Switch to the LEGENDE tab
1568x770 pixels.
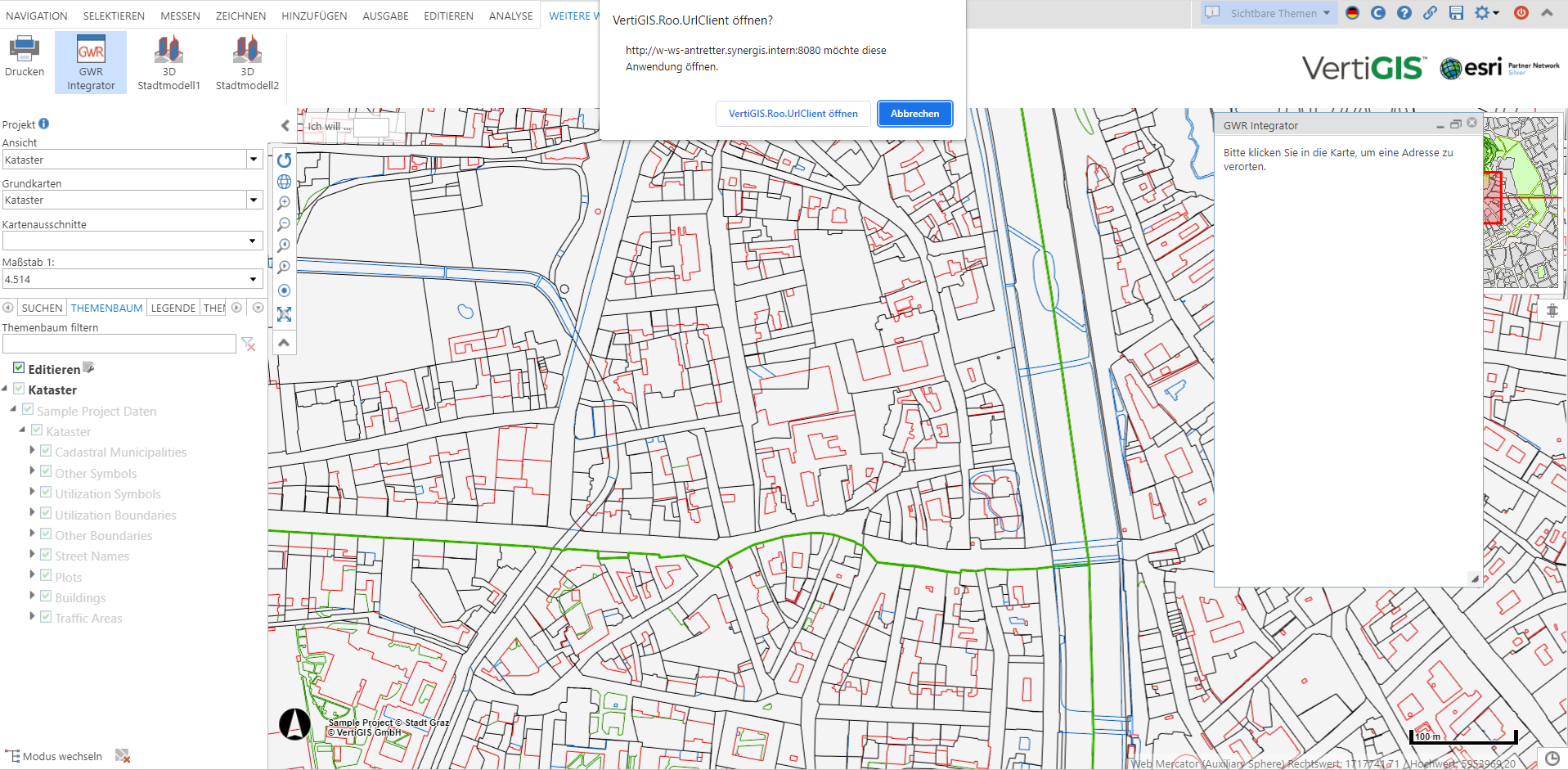[x=173, y=307]
